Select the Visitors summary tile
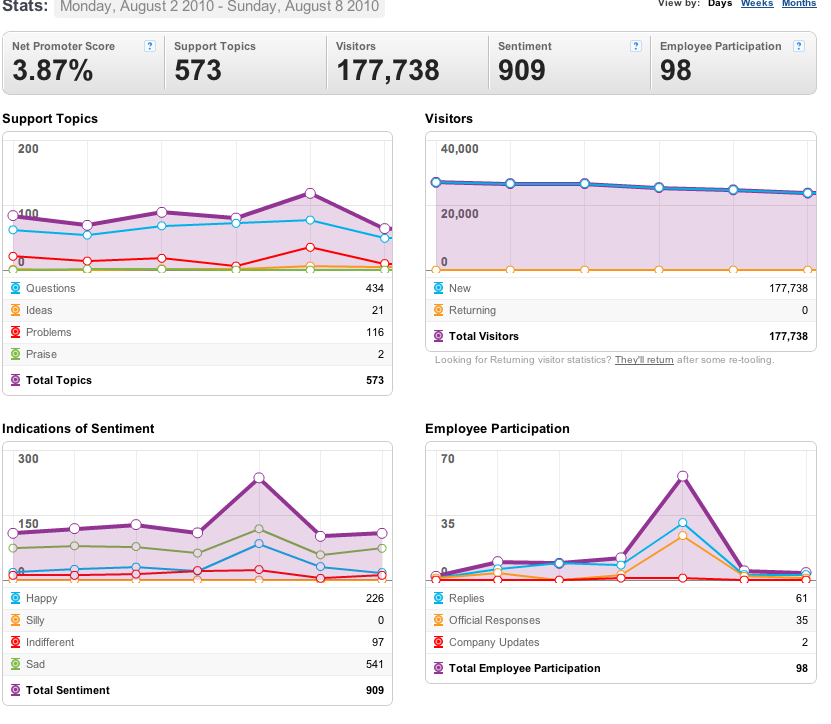The height and width of the screenshot is (724, 831). [407, 63]
